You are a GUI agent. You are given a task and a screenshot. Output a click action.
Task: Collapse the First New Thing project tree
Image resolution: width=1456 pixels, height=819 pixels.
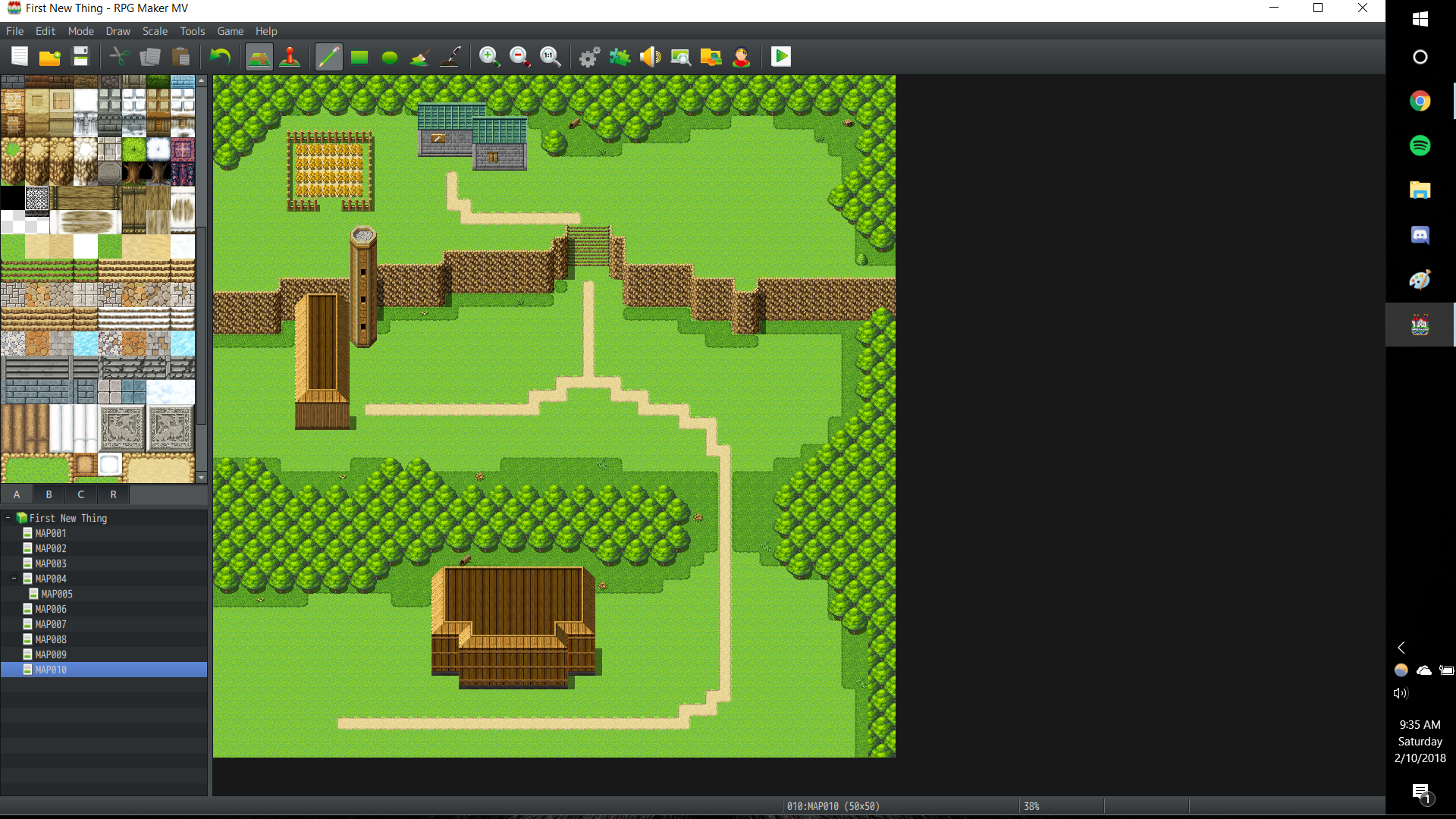[8, 518]
